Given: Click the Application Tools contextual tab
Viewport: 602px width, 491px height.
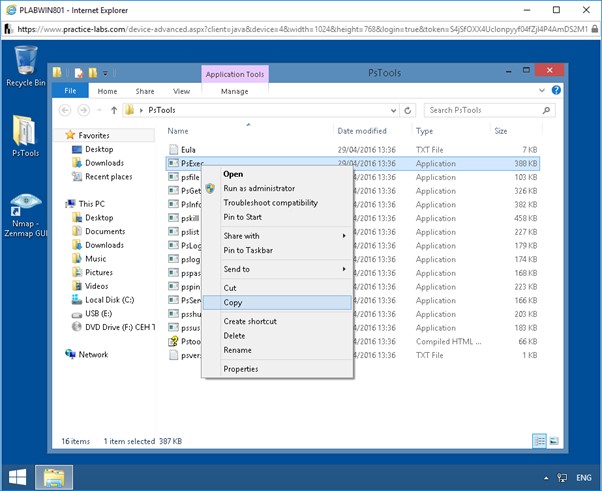Looking at the screenshot, I should click(235, 74).
